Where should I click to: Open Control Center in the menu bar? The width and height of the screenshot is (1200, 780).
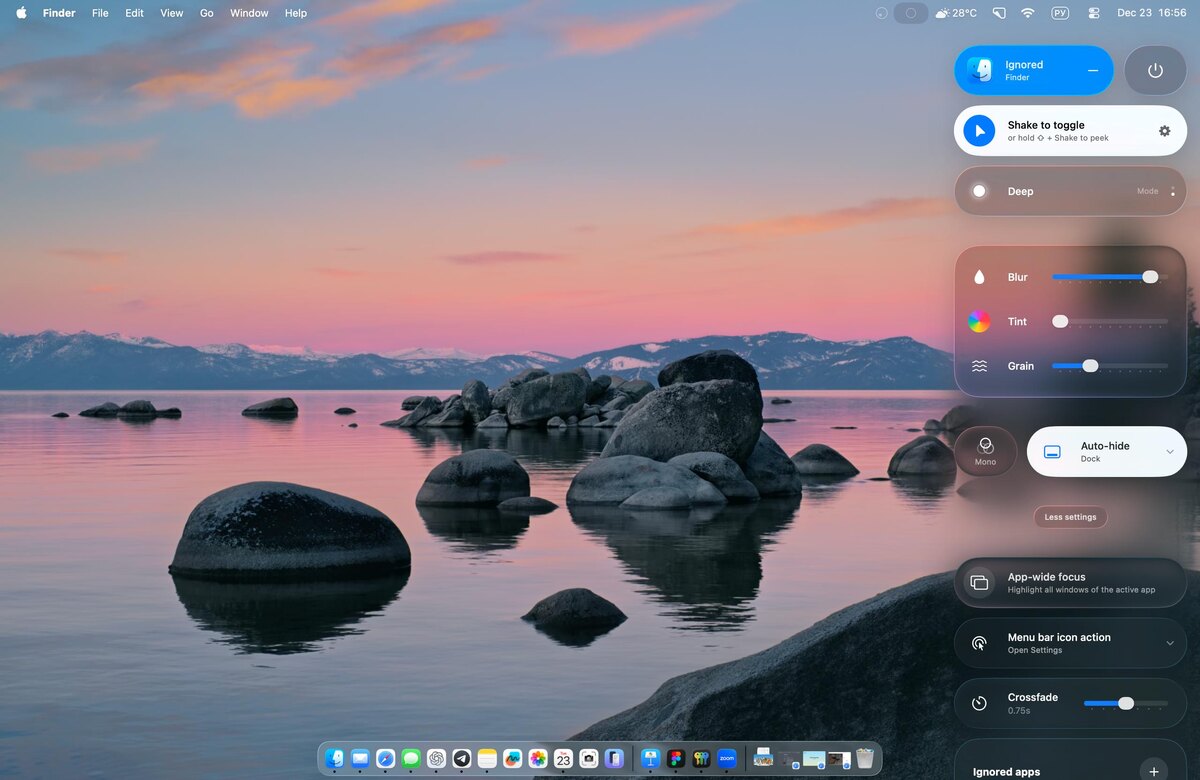click(x=1094, y=13)
